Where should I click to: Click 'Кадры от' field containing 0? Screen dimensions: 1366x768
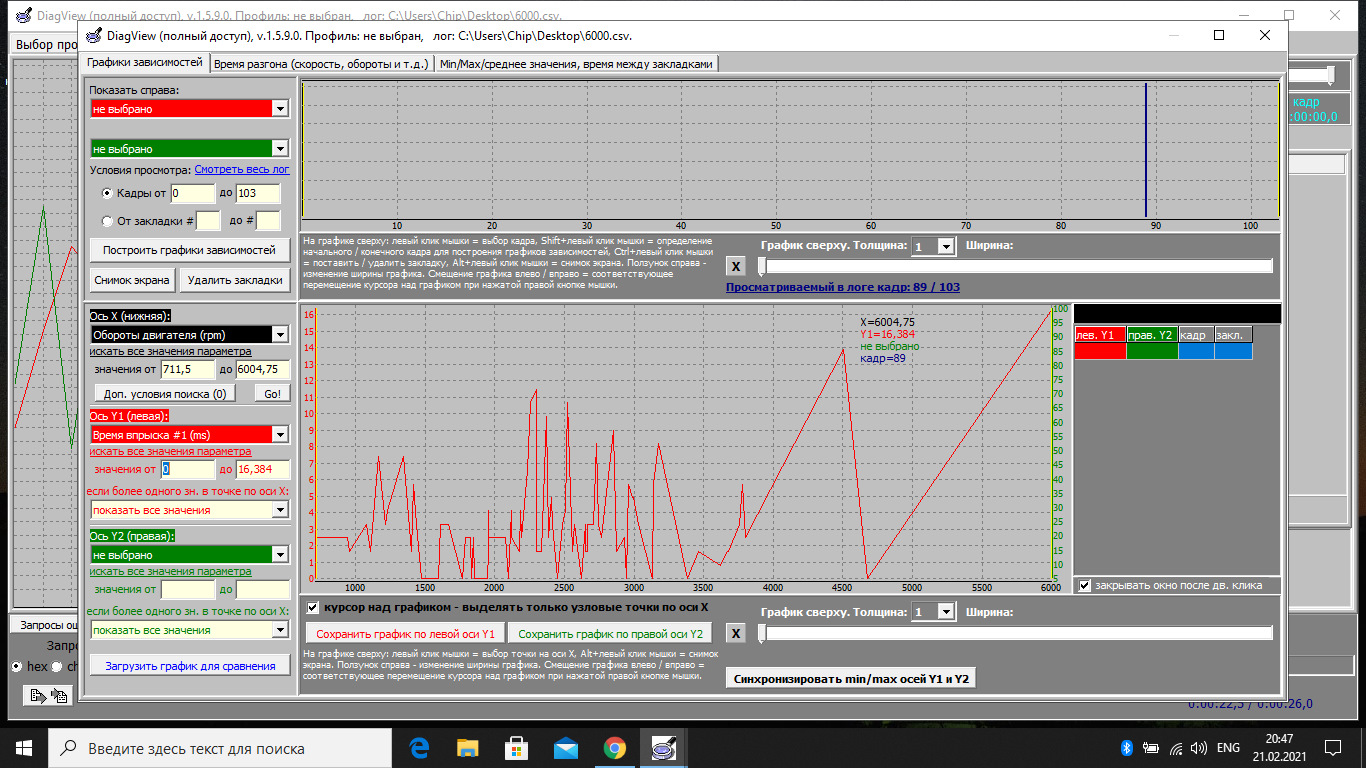[192, 193]
